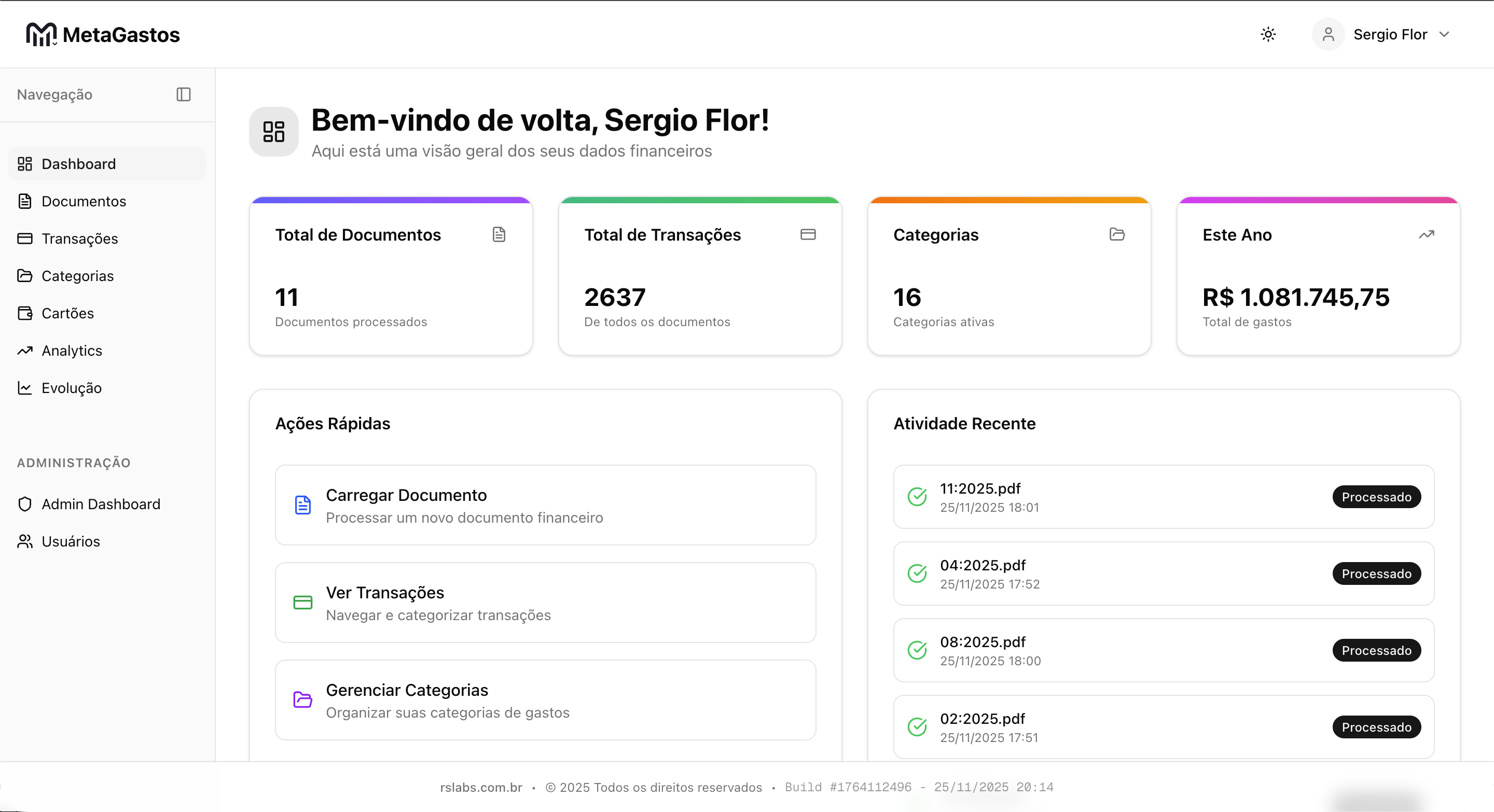This screenshot has height=812, width=1494.
Task: Click the Processado badge for 11:2025.pdf
Action: 1376,497
